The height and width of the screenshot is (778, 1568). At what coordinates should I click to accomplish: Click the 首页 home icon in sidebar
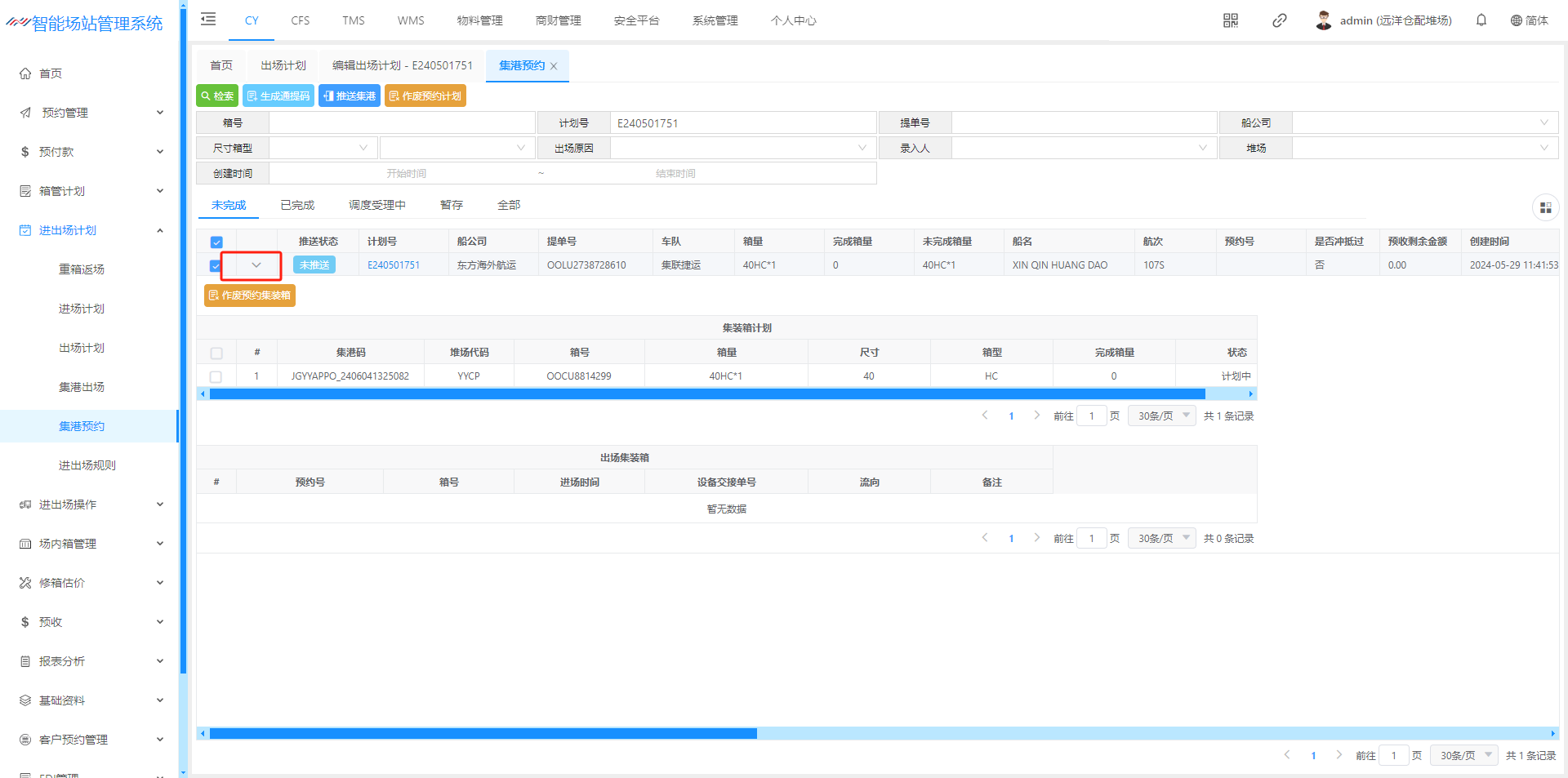click(x=25, y=73)
